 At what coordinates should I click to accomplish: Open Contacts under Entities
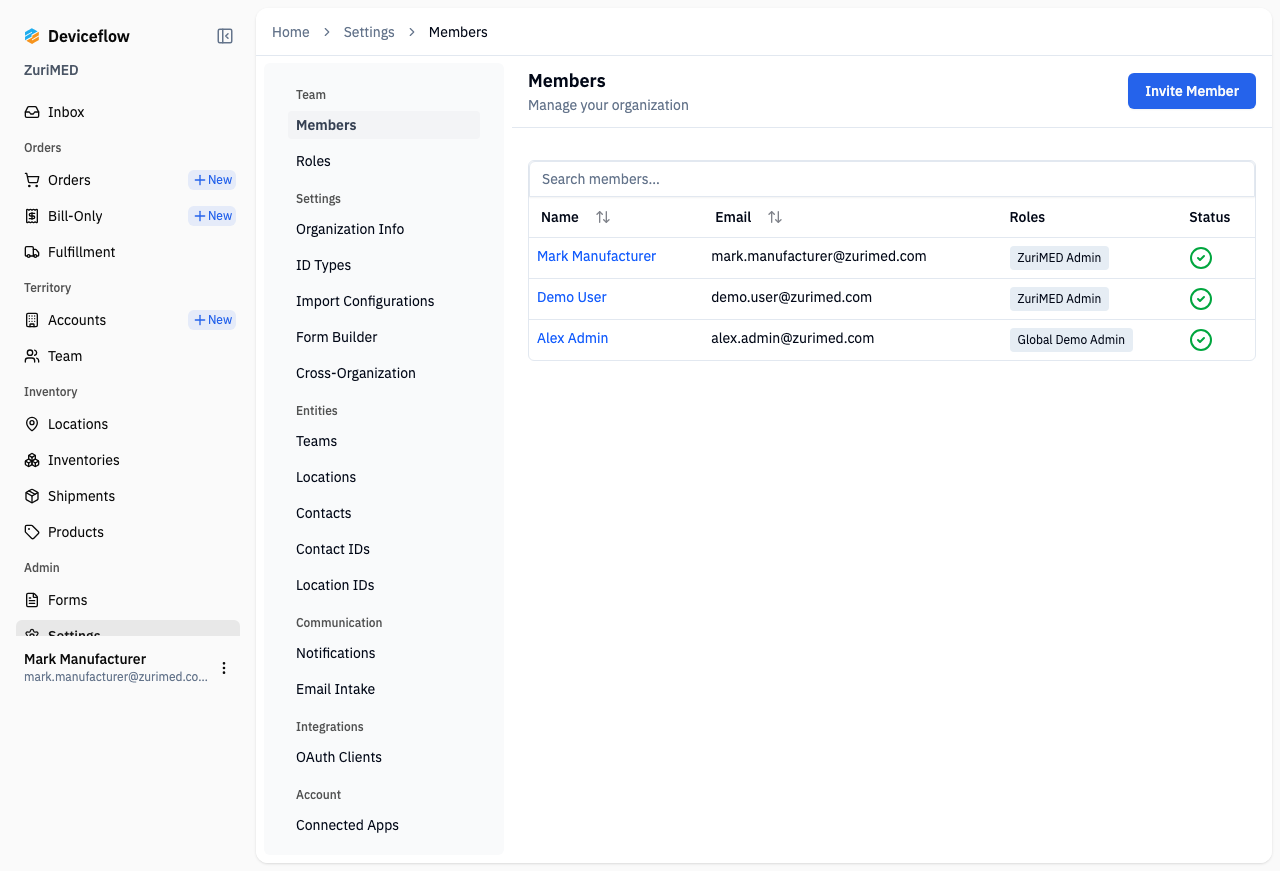[x=384, y=513]
